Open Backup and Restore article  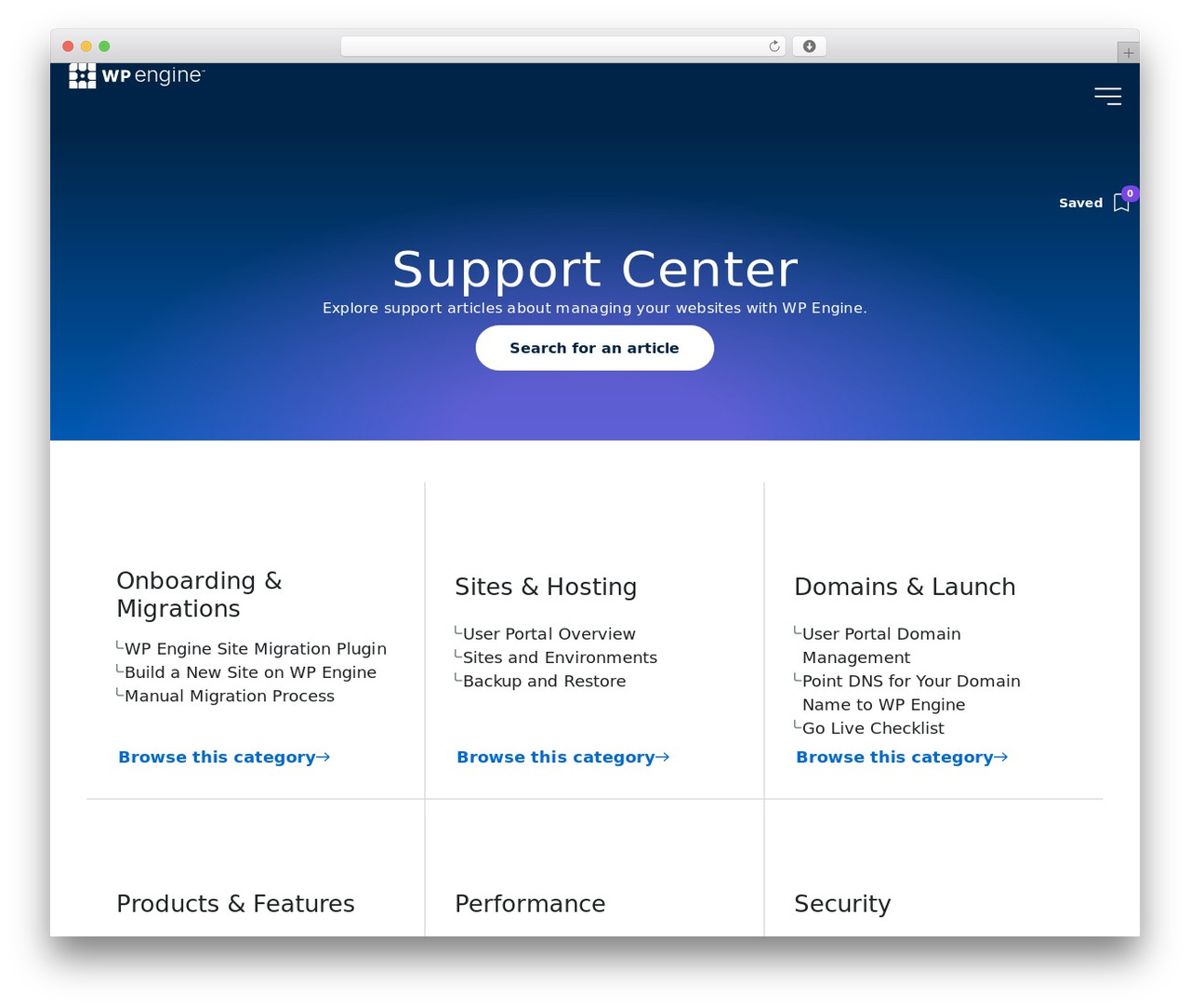pyautogui.click(x=545, y=681)
